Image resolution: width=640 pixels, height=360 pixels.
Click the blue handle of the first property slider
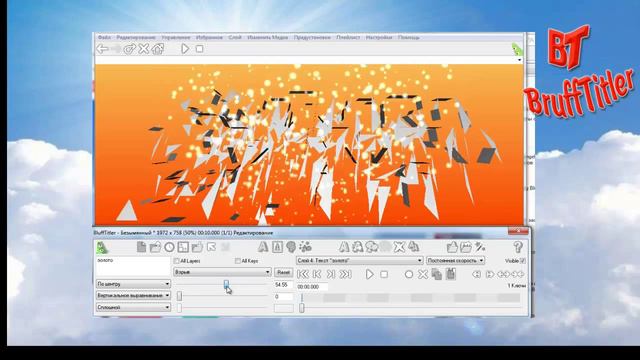[227, 284]
